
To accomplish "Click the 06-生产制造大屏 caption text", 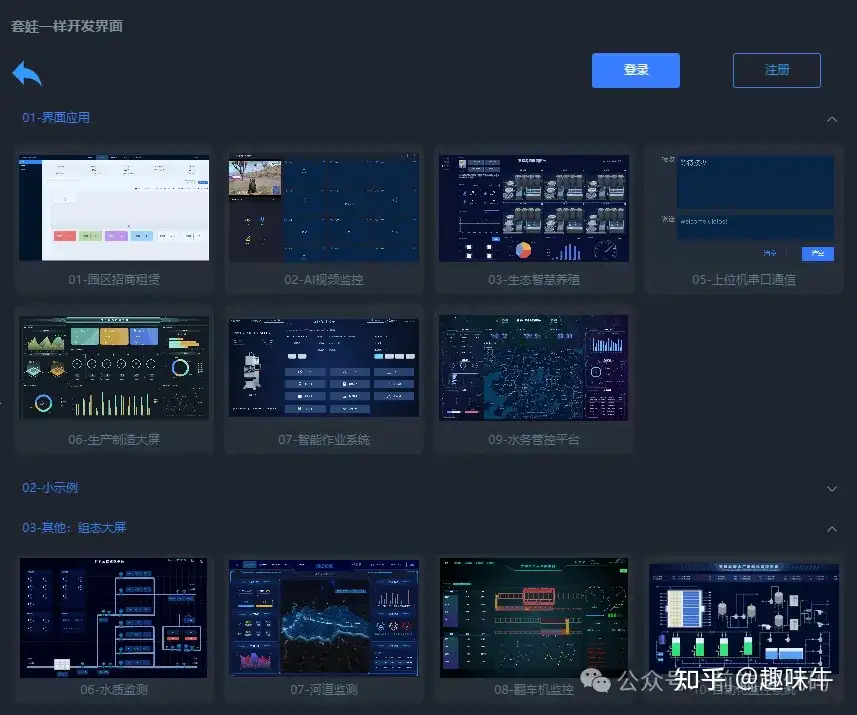I will 114,439.
